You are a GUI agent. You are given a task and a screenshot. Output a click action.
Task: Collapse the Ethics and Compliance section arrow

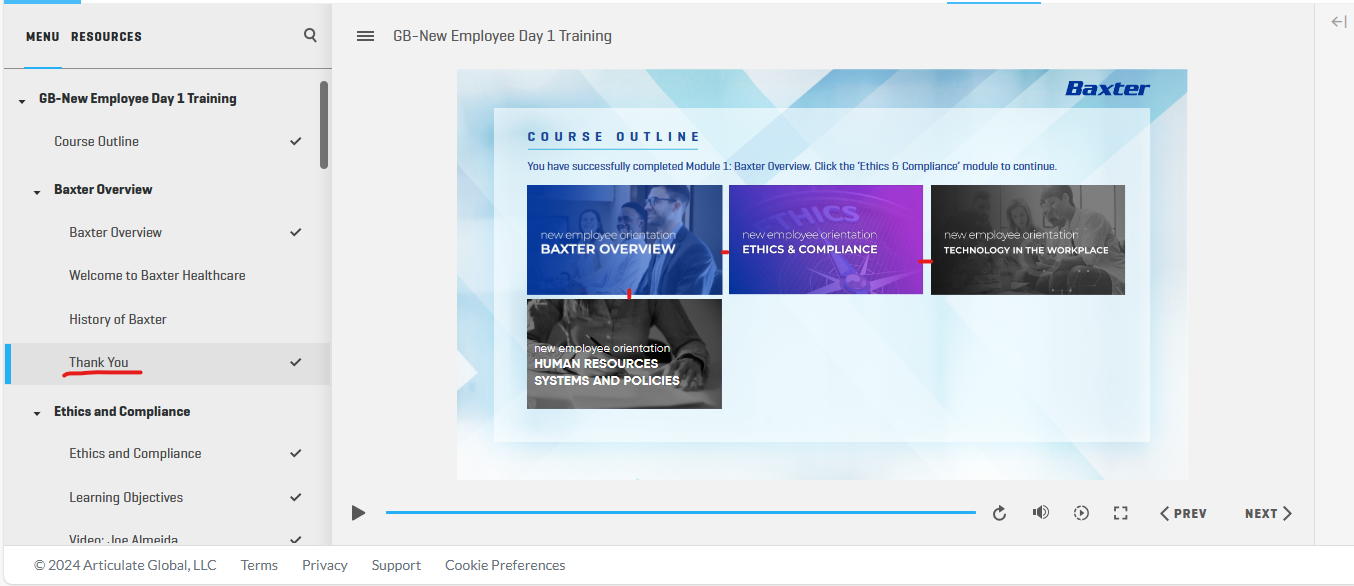click(x=37, y=413)
